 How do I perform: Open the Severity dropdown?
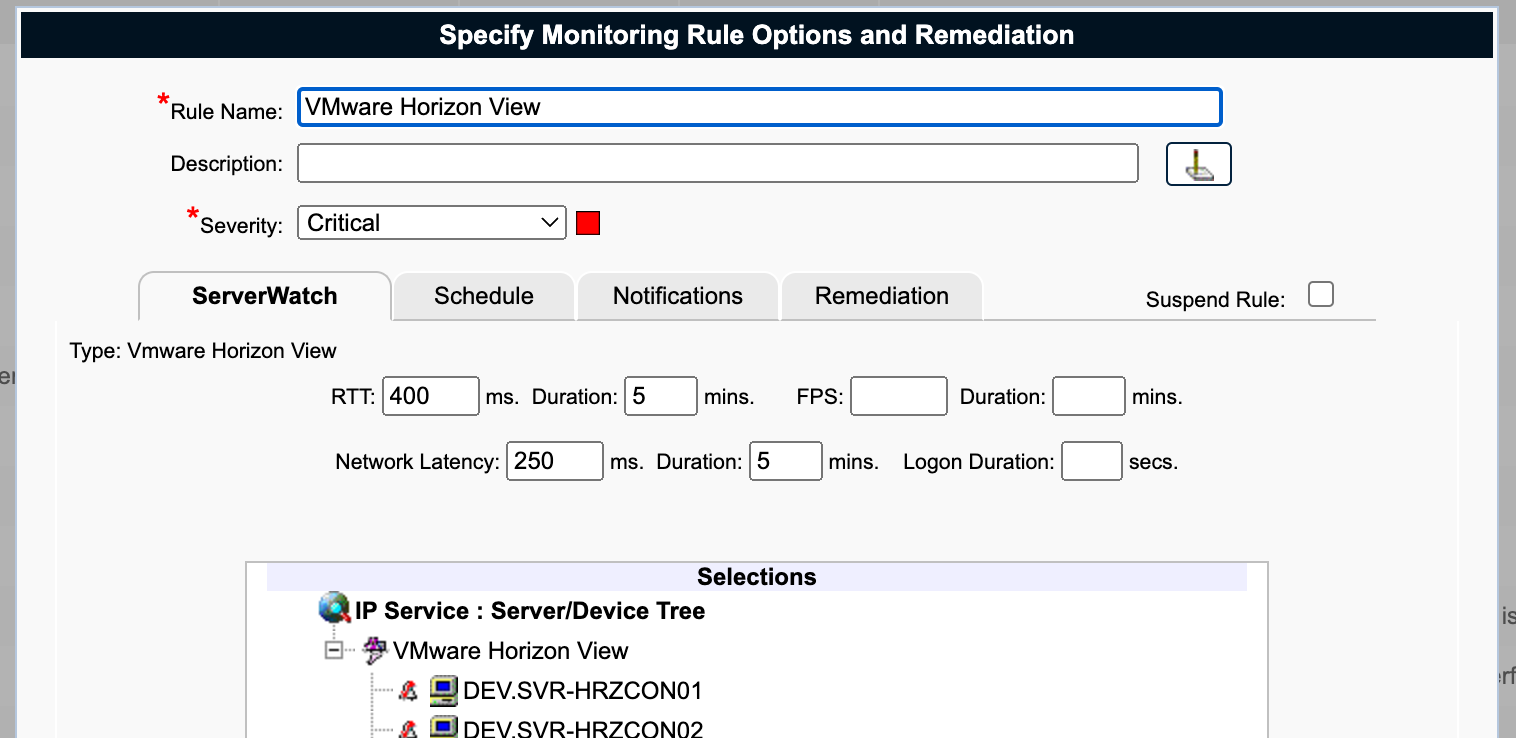pyautogui.click(x=432, y=222)
